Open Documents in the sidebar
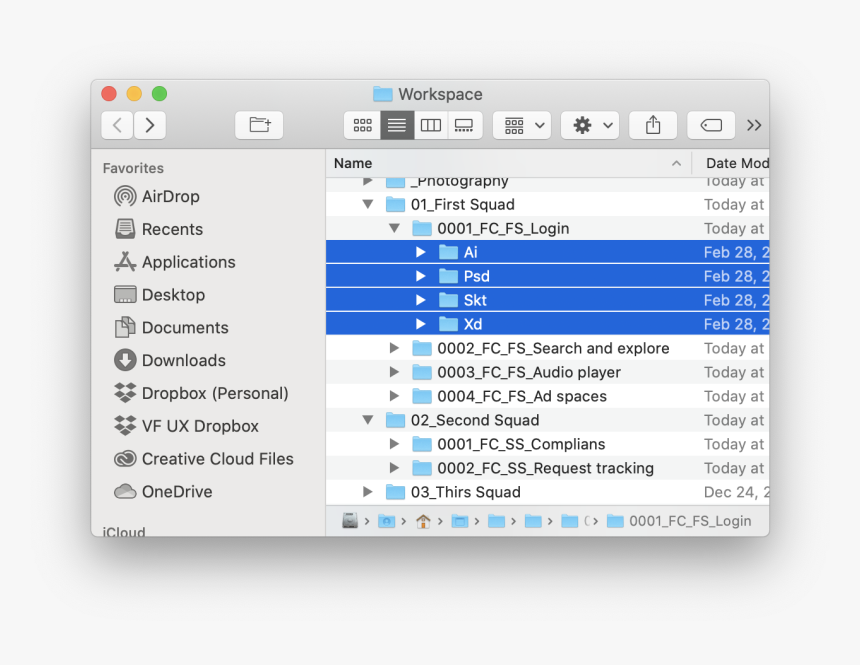This screenshot has width=860, height=665. (x=171, y=328)
